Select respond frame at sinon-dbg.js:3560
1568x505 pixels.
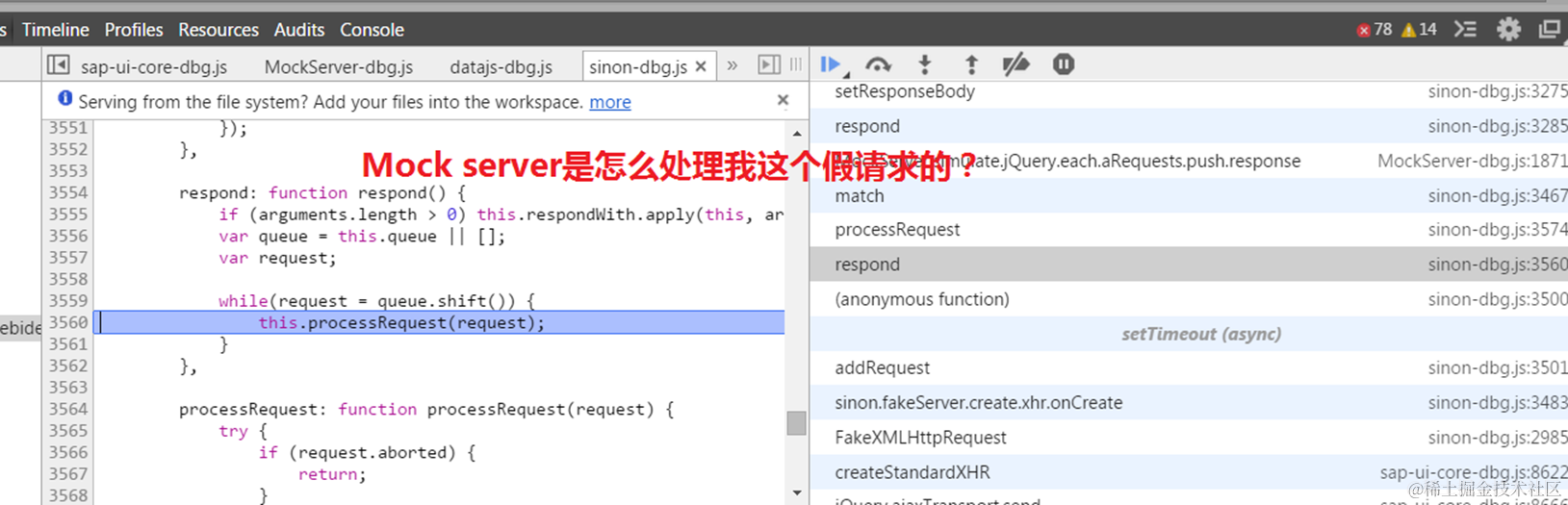(x=1189, y=265)
